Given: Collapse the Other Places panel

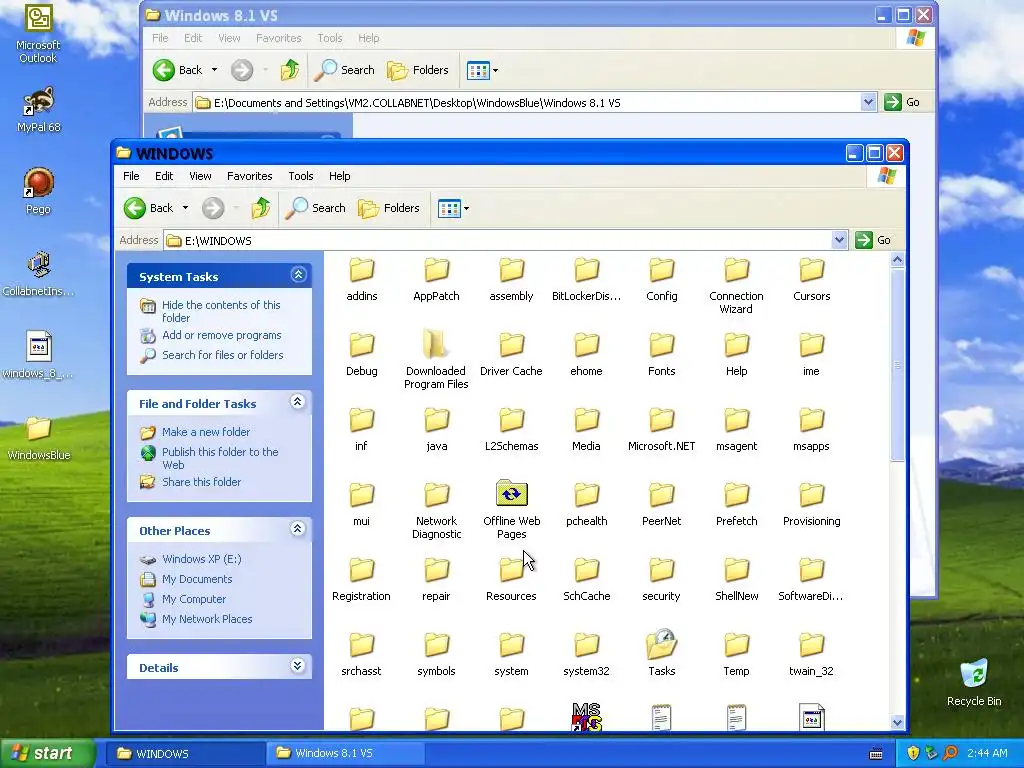Looking at the screenshot, I should pos(298,529).
